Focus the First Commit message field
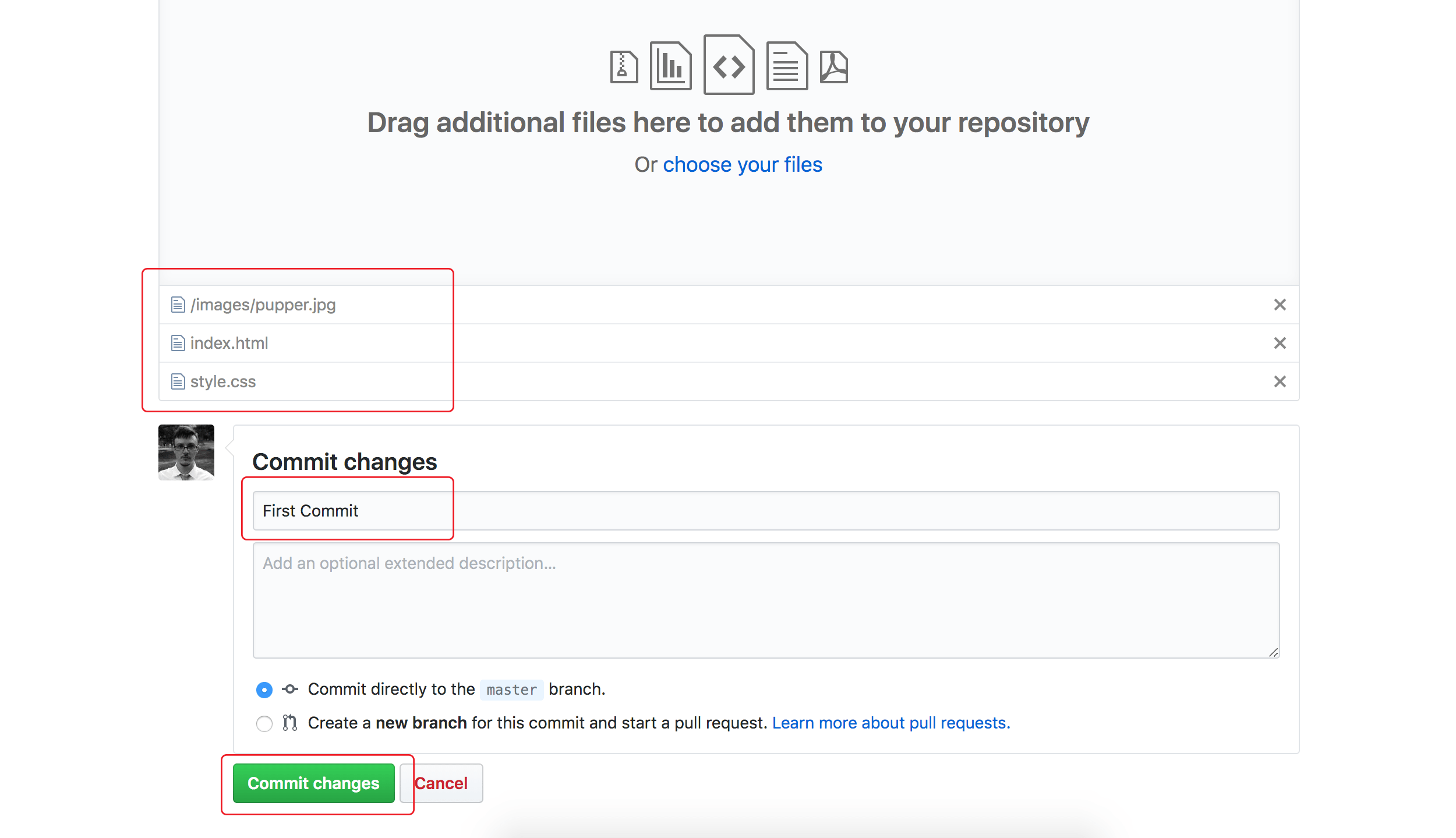This screenshot has height=838, width=1456. click(x=765, y=511)
